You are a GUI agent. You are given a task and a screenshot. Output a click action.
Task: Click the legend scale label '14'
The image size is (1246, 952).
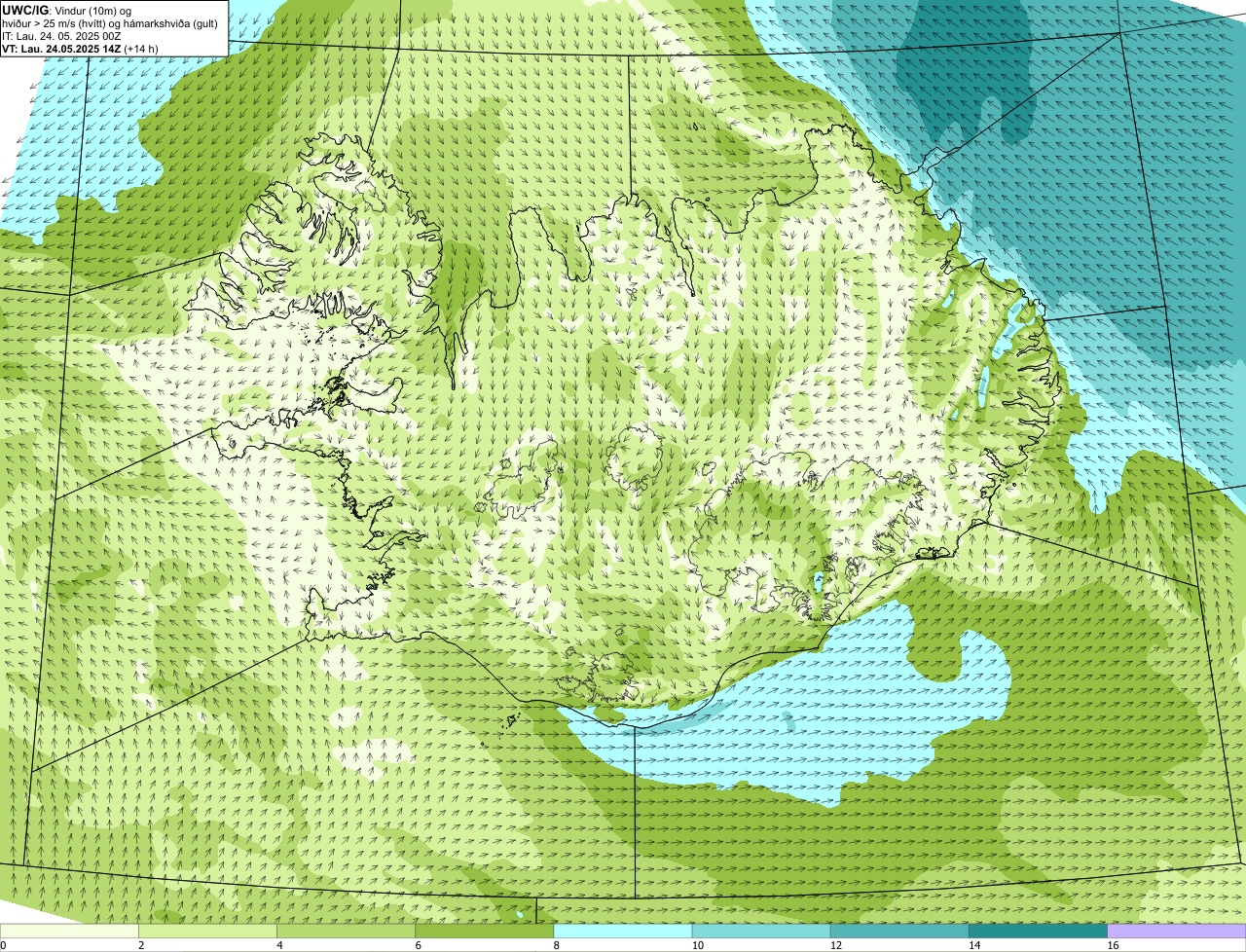(x=974, y=945)
